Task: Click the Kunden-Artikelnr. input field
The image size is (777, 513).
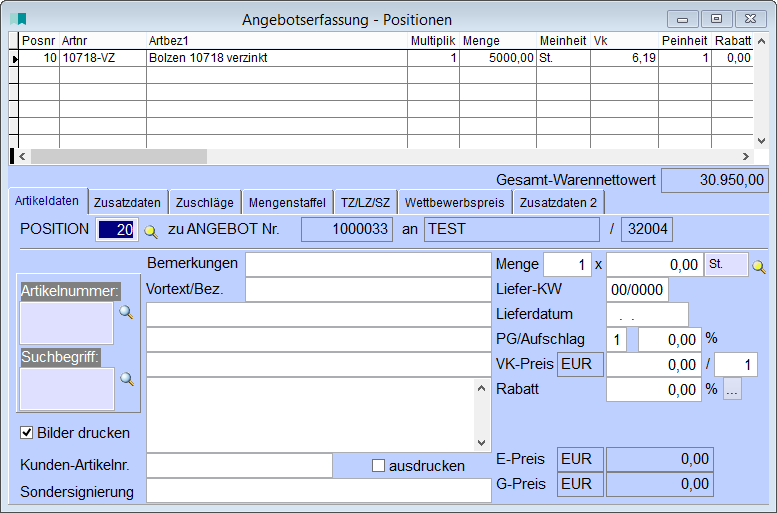Action: click(x=239, y=465)
